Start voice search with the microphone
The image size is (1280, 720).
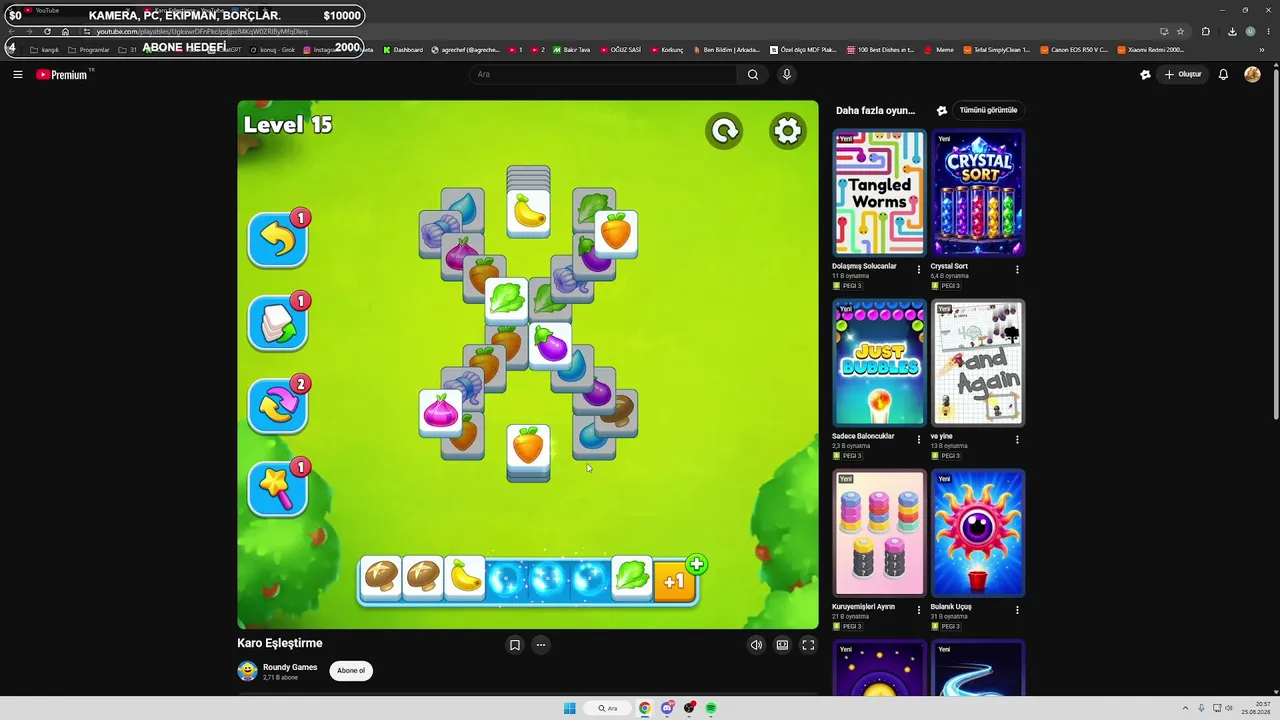coord(787,74)
